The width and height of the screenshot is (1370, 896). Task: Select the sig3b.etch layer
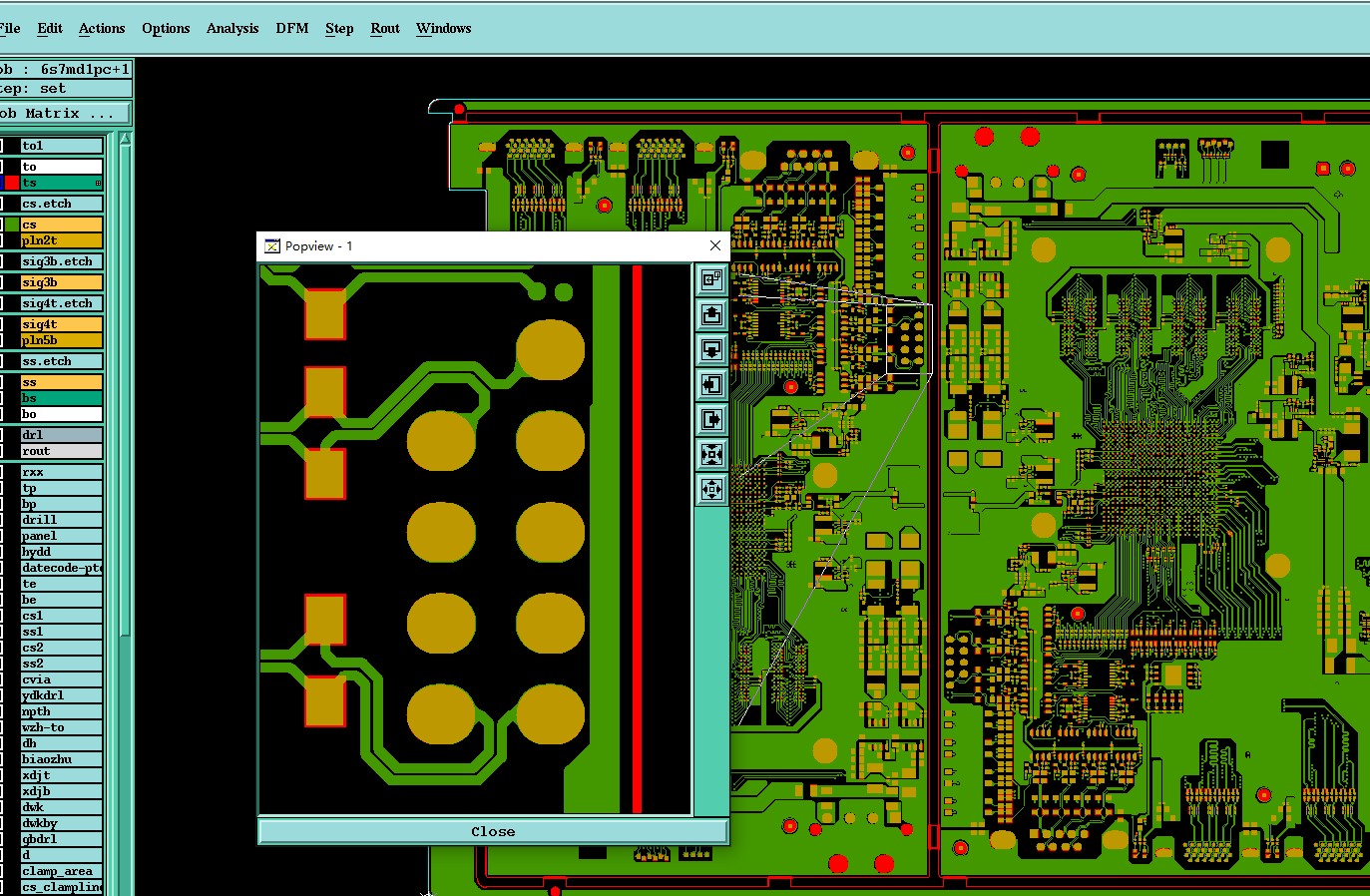coord(61,261)
